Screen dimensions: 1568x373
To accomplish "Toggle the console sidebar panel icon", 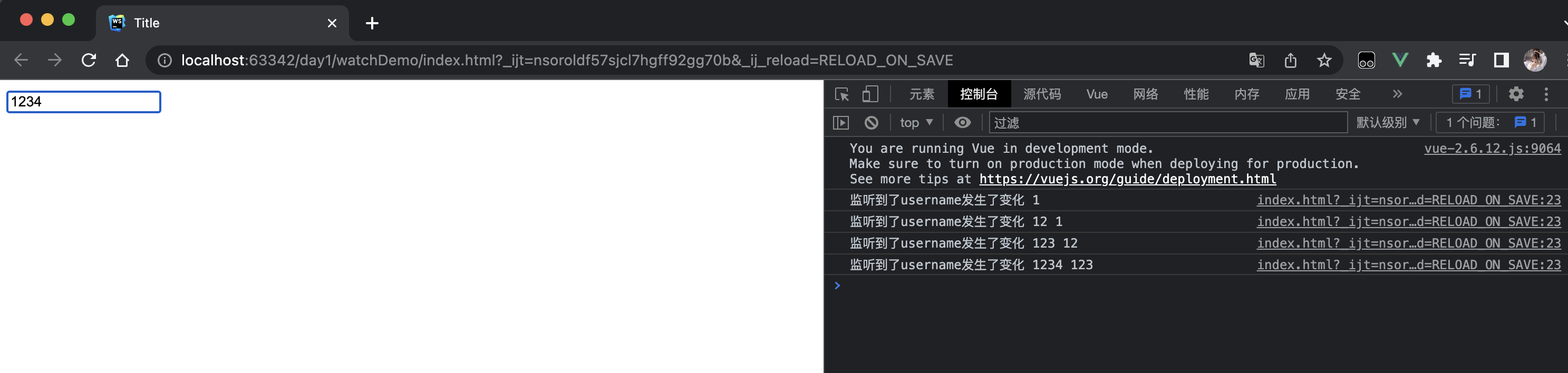I will [840, 123].
